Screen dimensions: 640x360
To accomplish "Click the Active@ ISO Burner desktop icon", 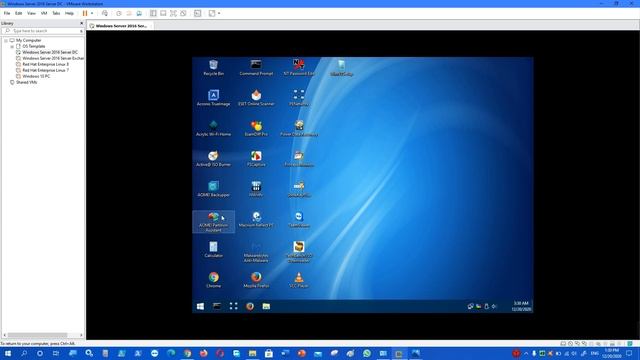I will pyautogui.click(x=213, y=159).
